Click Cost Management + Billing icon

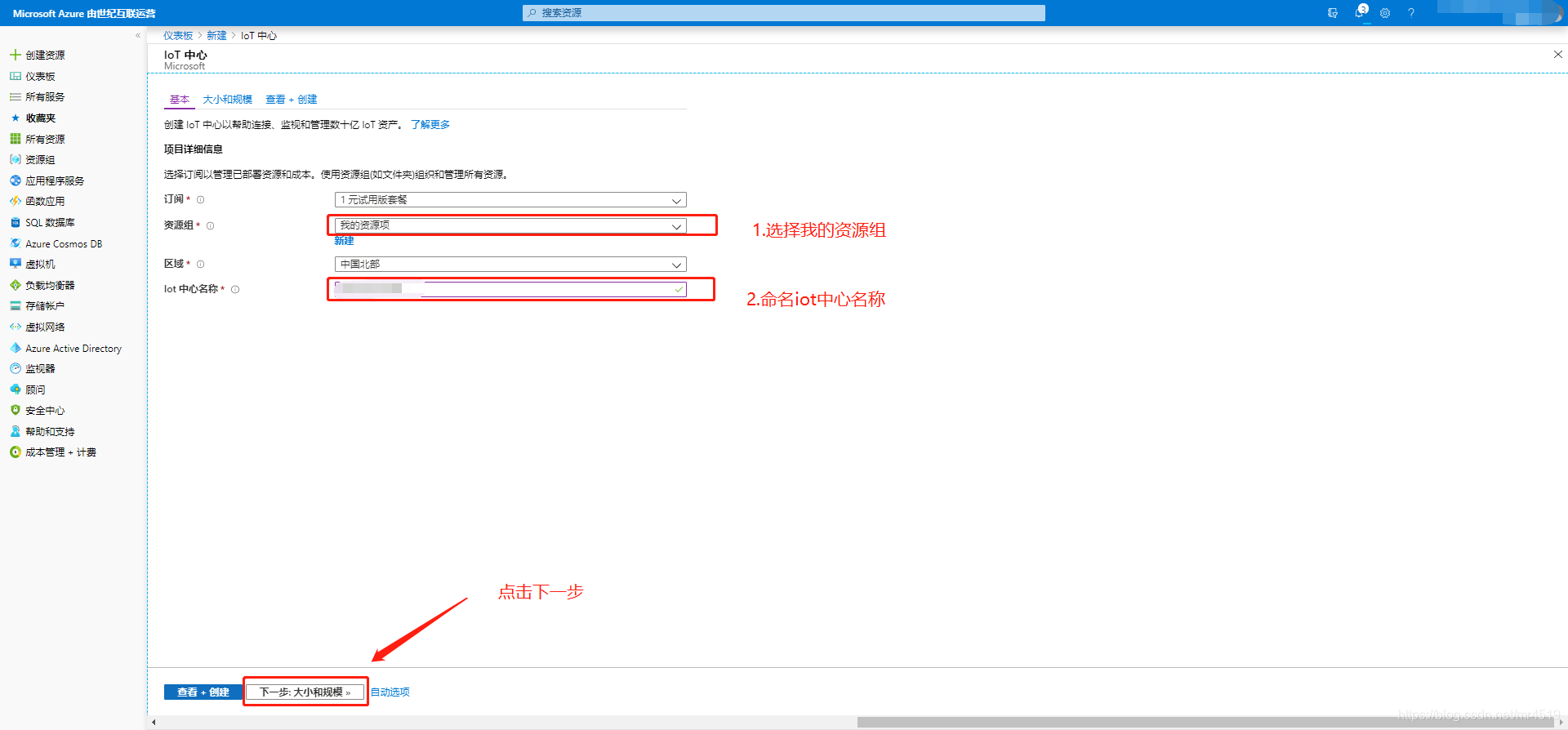click(x=15, y=452)
